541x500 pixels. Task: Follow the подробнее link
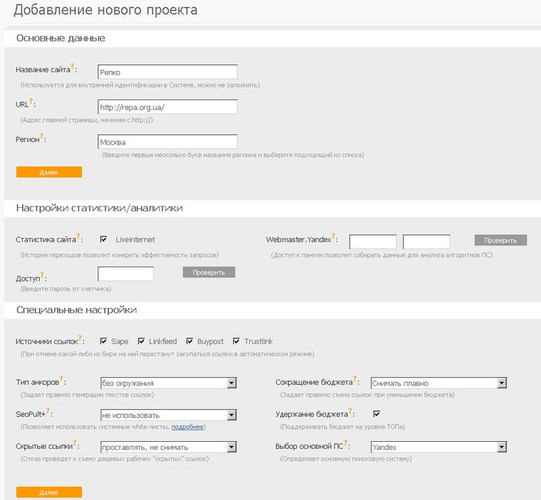tap(187, 427)
